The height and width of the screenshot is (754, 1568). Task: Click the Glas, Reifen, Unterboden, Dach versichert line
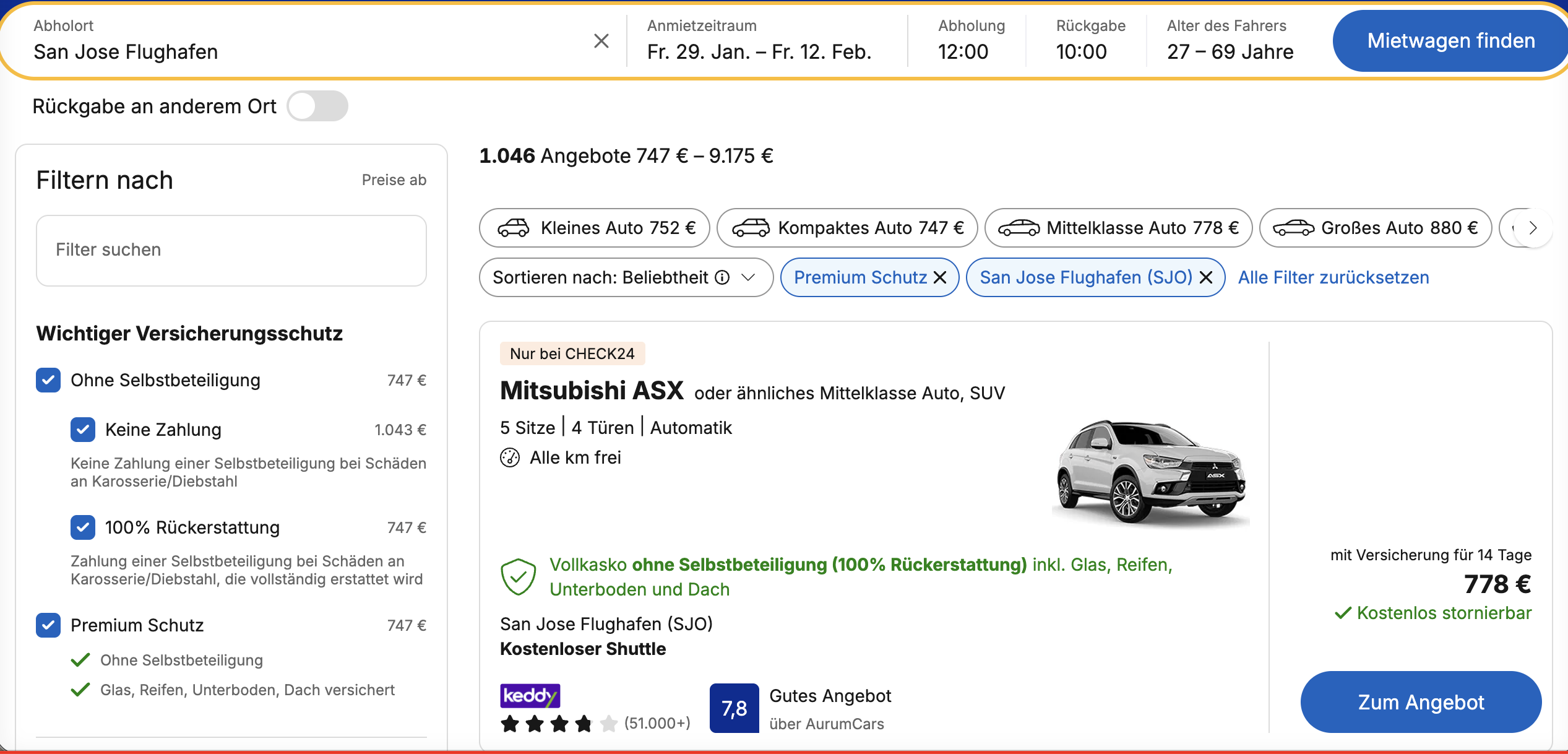[248, 690]
